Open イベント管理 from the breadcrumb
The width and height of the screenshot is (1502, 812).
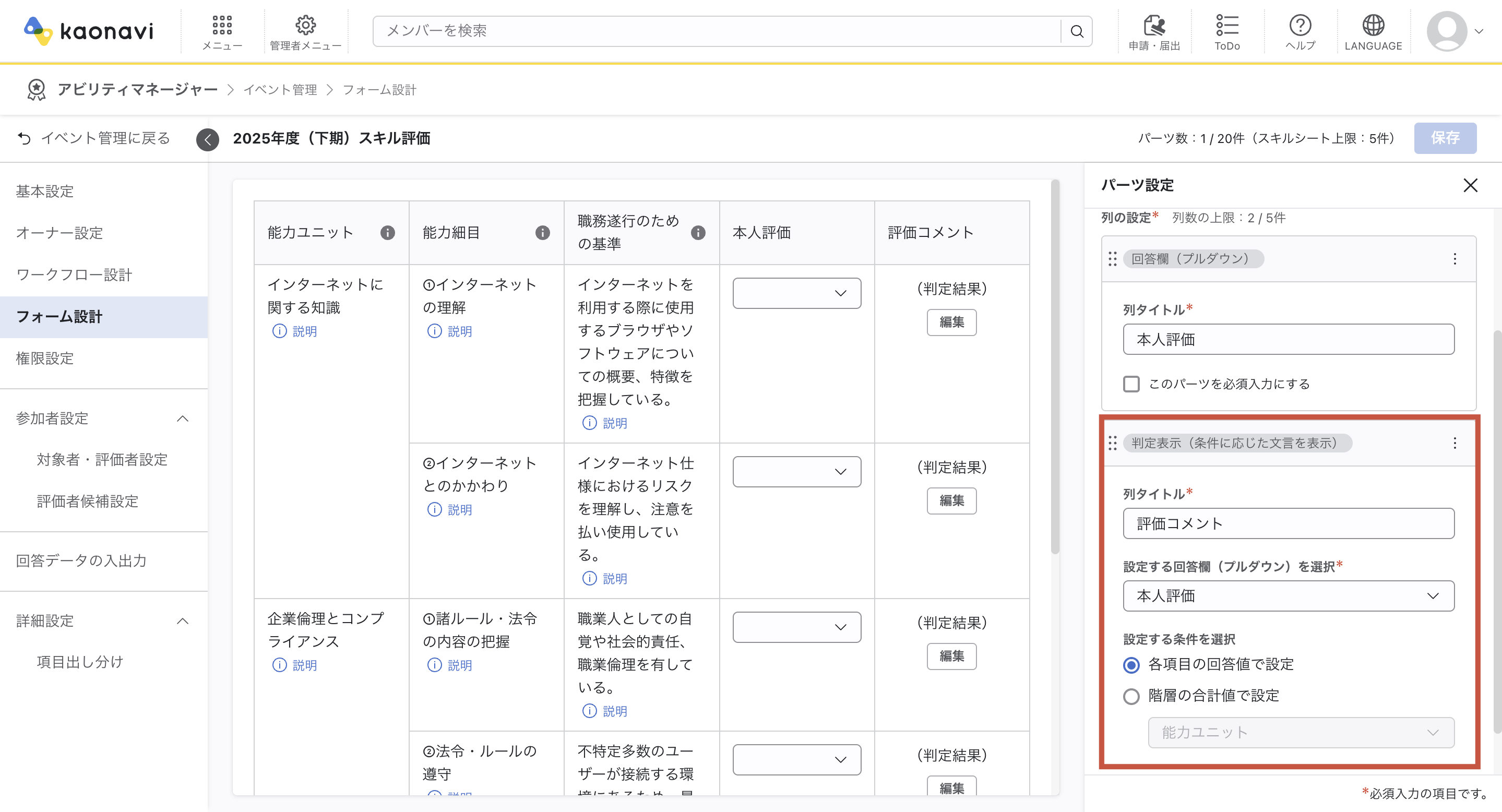click(281, 89)
